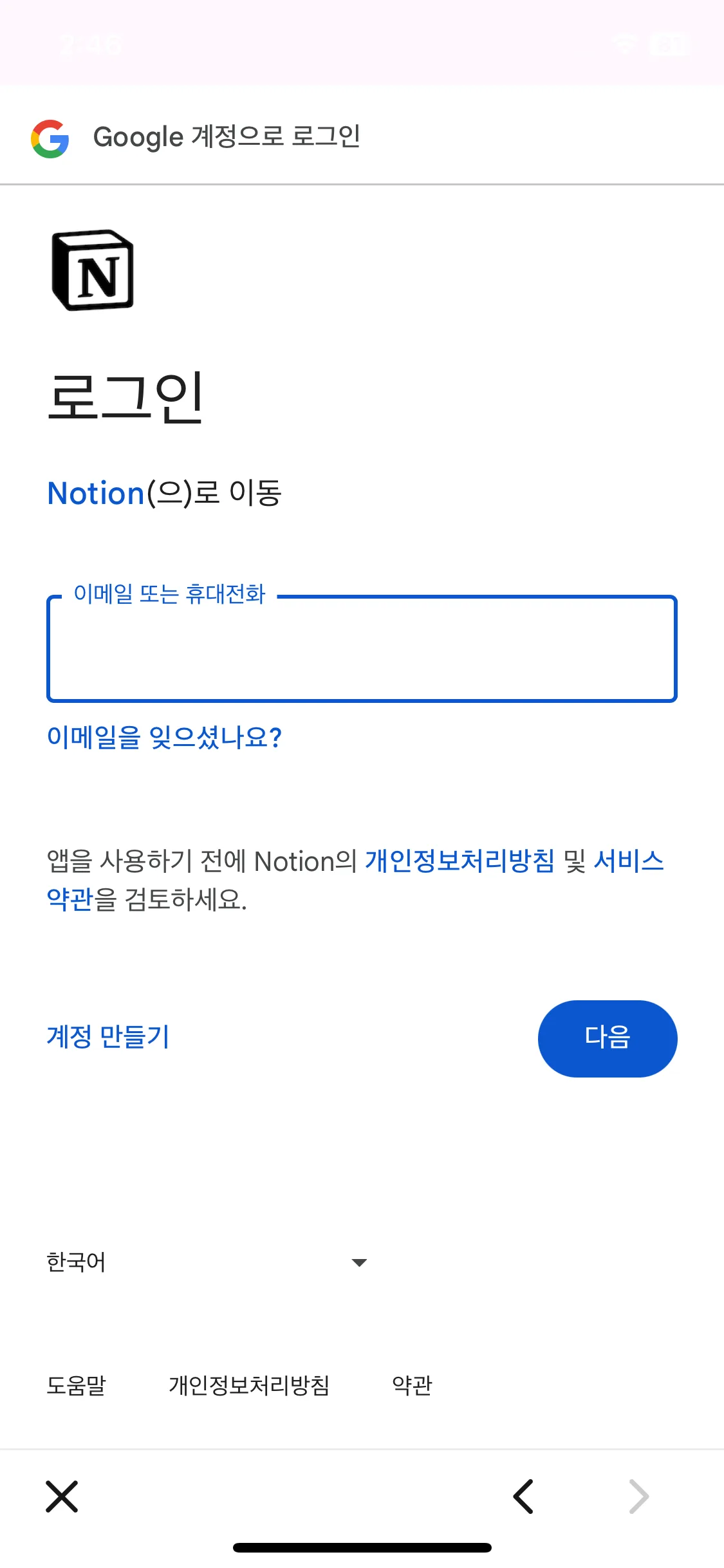
Task: Open the 한국어 language dropdown
Action: coord(206,1262)
